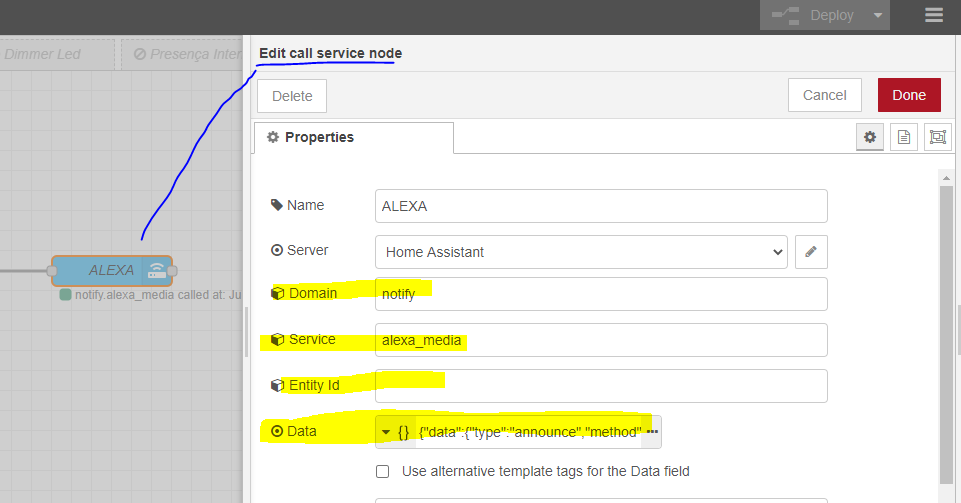
Task: Select the Properties tab
Action: (x=353, y=137)
